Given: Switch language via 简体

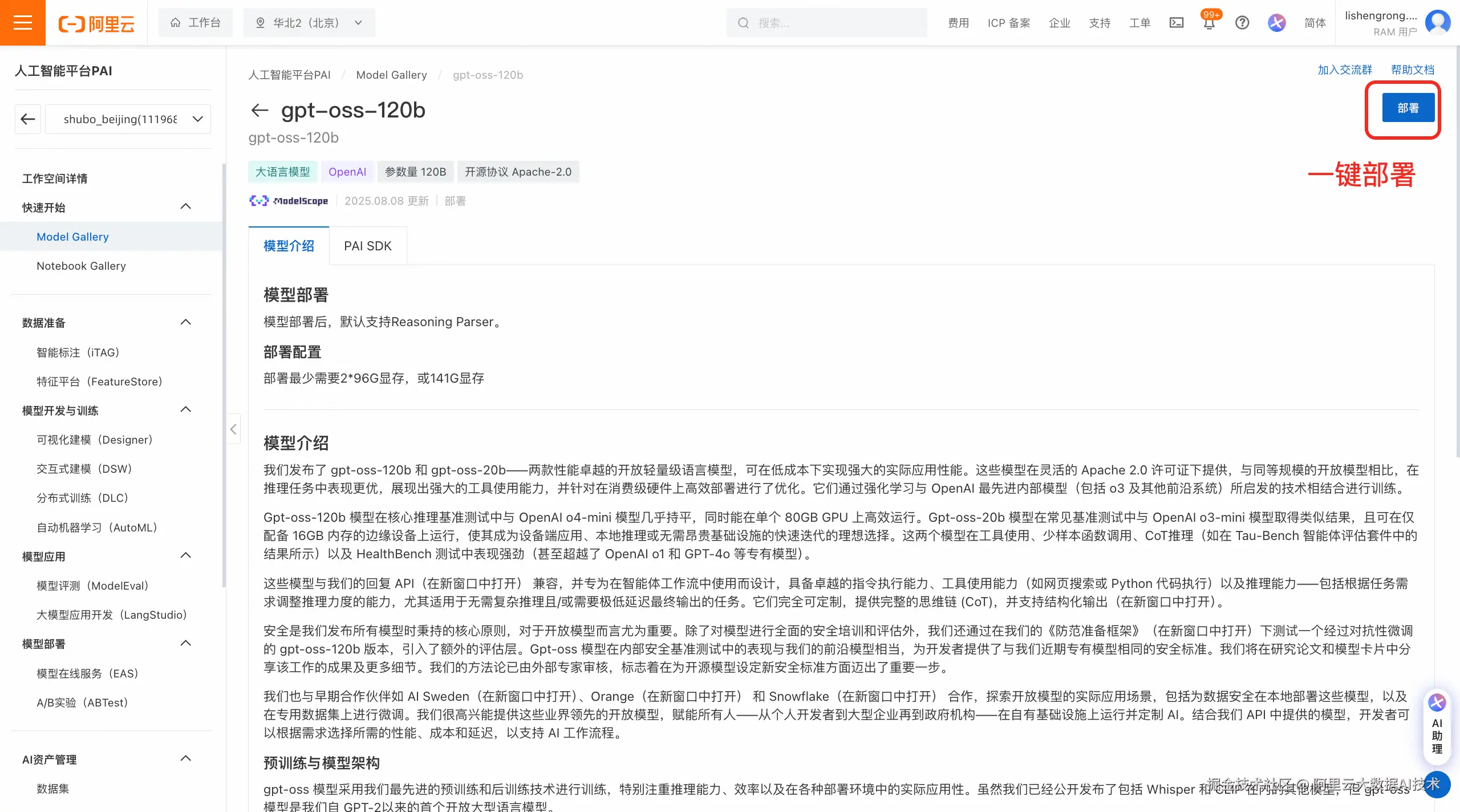Looking at the screenshot, I should click(x=1315, y=23).
